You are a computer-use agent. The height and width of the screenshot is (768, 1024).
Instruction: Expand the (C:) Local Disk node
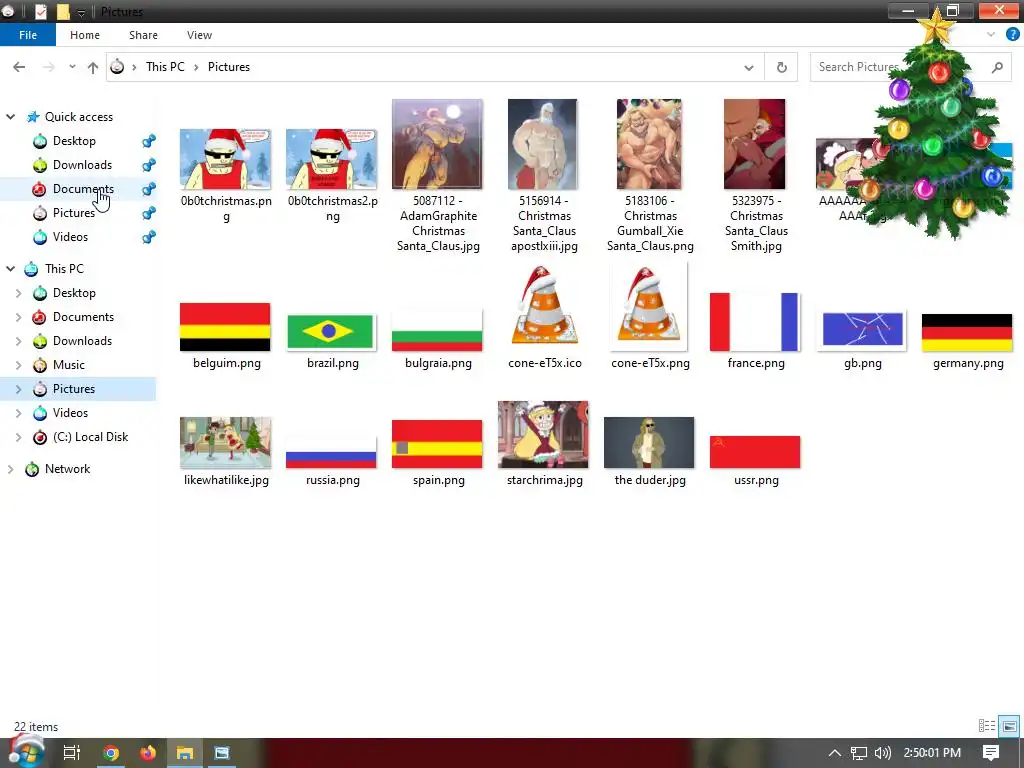point(18,437)
